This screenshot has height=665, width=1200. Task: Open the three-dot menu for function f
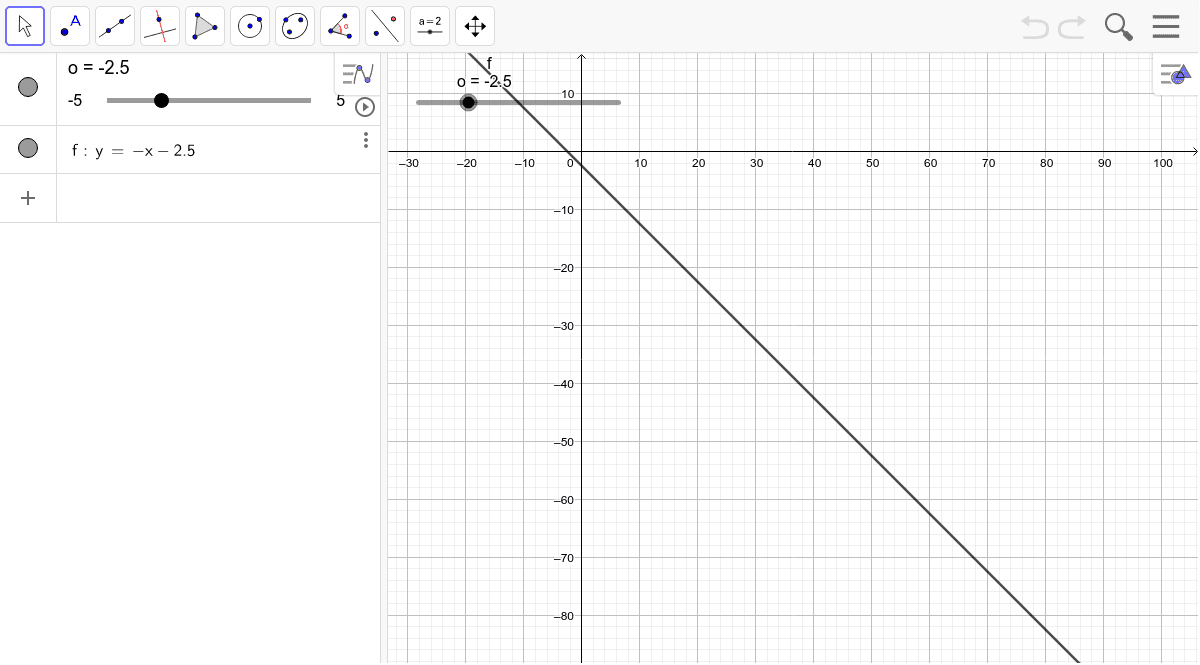[x=365, y=140]
